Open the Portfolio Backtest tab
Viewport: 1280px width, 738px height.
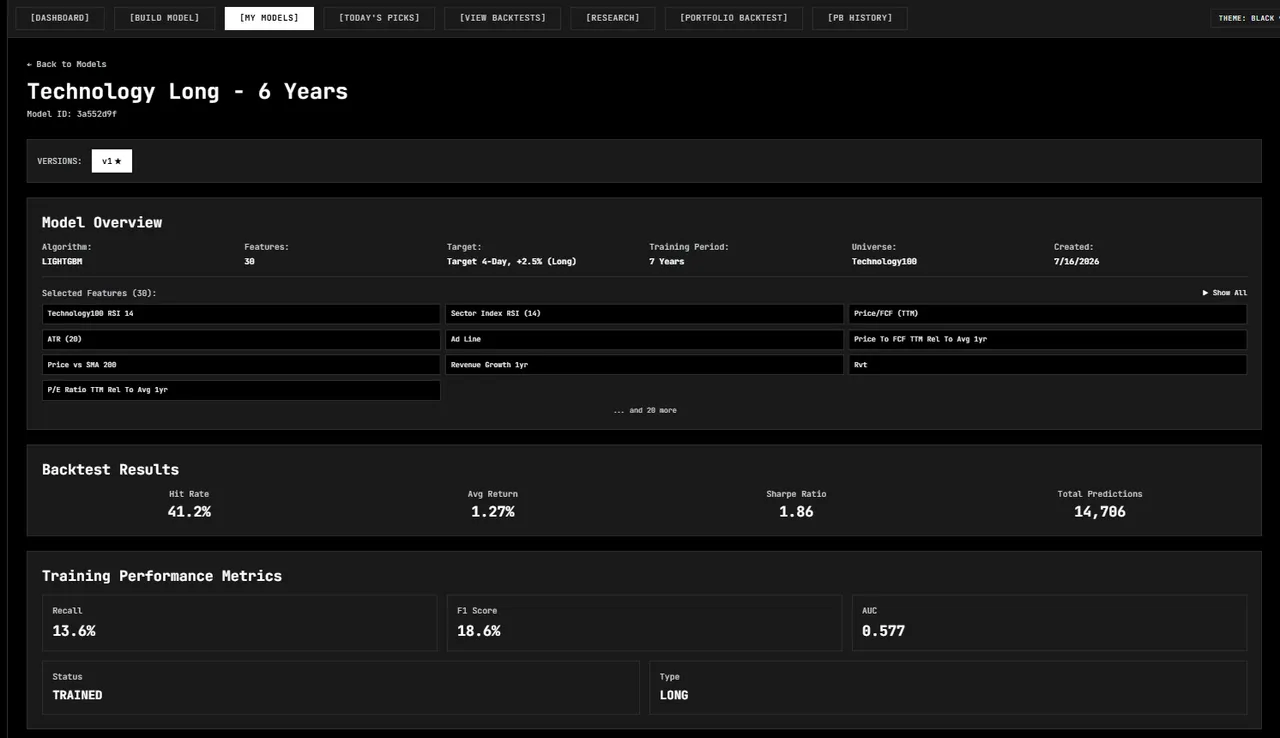click(734, 18)
